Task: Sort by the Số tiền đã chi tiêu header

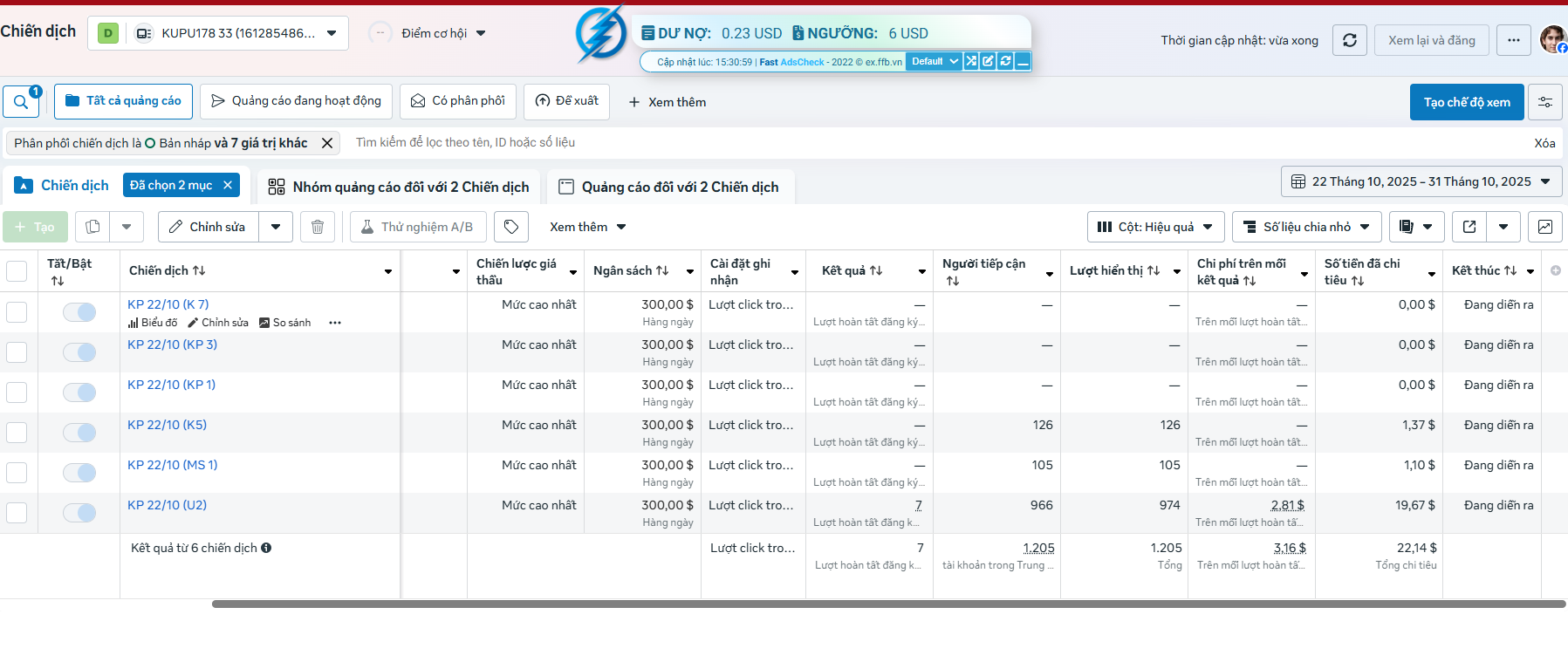Action: click(x=1362, y=271)
